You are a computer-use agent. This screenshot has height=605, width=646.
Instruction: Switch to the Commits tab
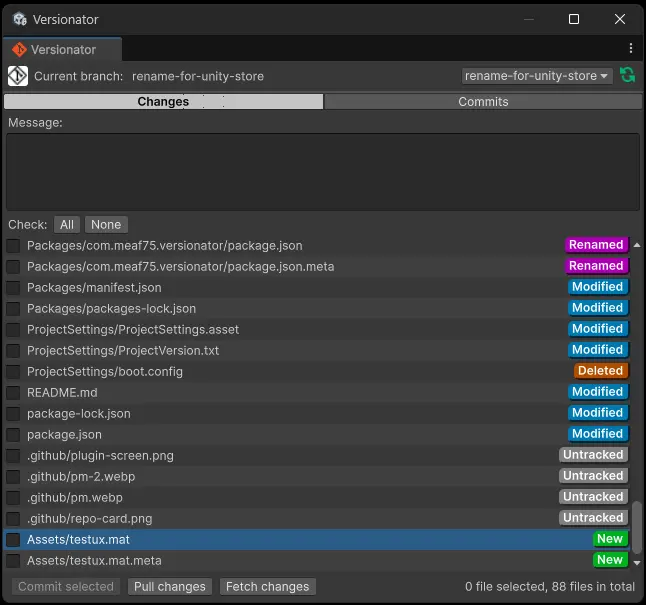click(483, 102)
